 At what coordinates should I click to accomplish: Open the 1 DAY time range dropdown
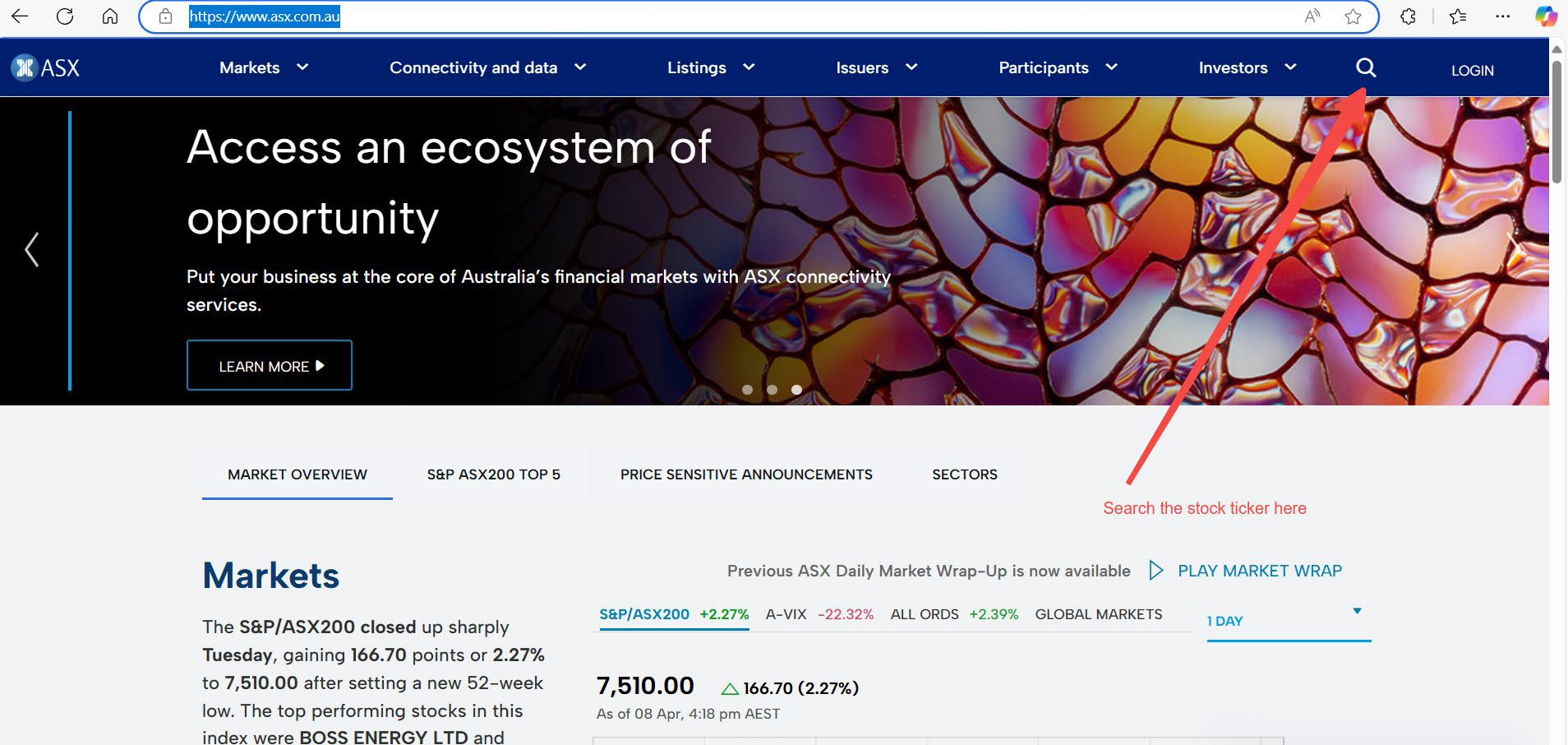click(1287, 621)
